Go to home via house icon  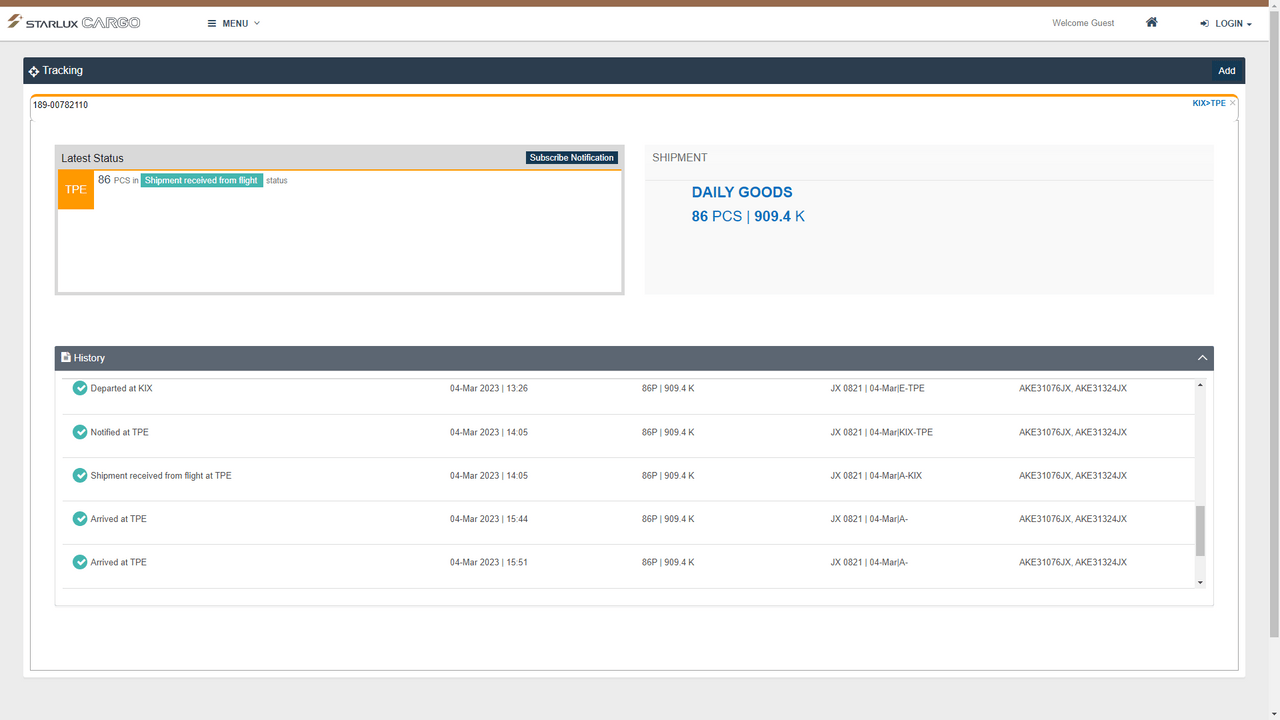[x=1152, y=22]
